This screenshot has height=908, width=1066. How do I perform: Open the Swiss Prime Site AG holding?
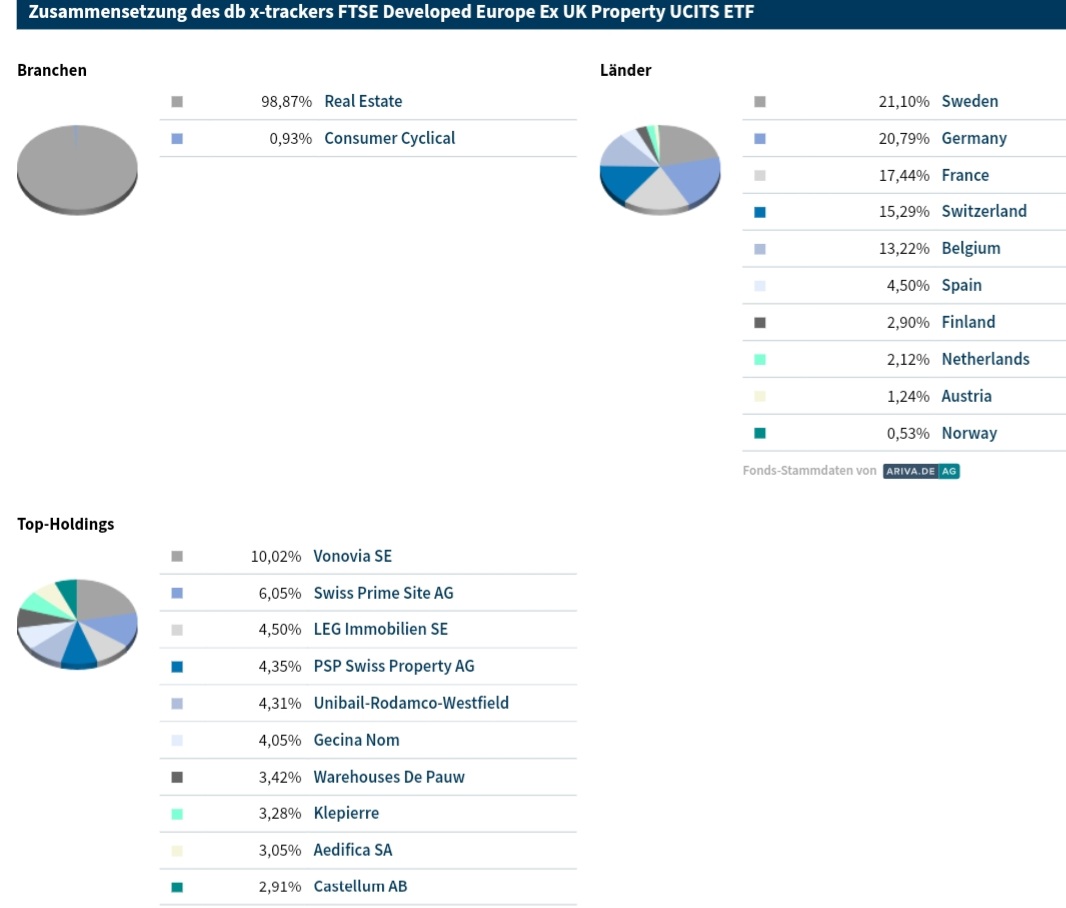coord(383,593)
